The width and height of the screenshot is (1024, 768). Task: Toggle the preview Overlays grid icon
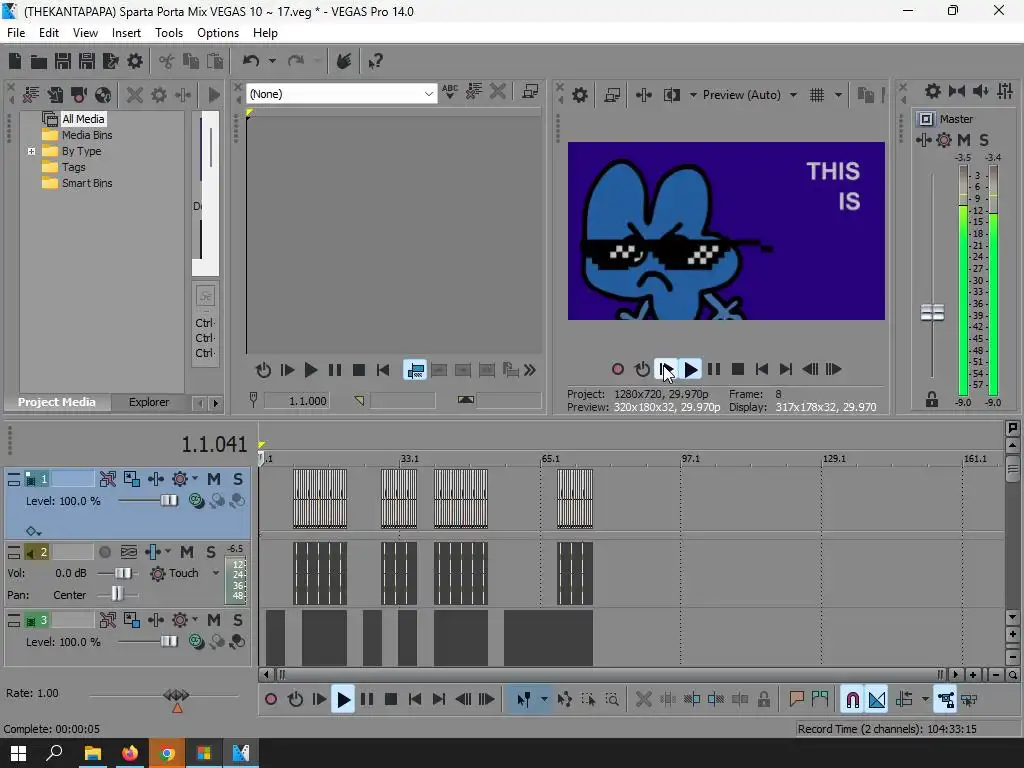coord(817,95)
